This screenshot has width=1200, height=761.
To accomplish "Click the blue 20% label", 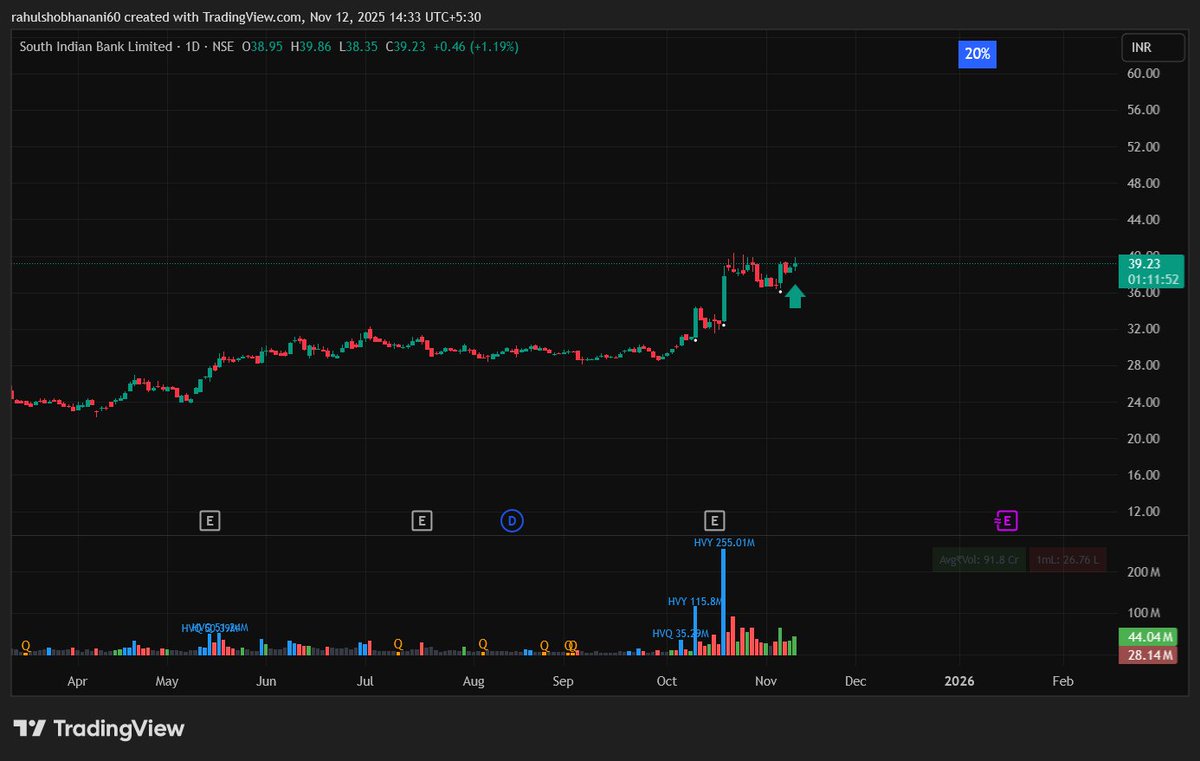I will click(977, 54).
